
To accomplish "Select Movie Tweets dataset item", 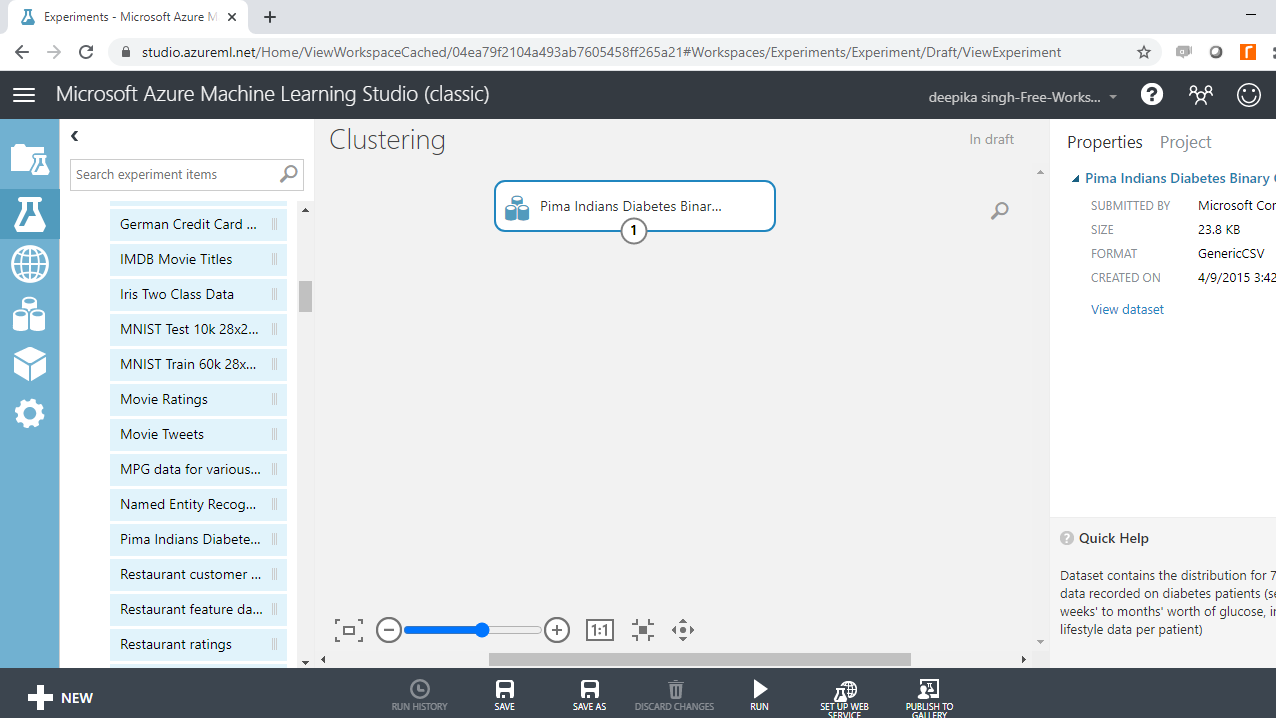I will click(x=198, y=434).
